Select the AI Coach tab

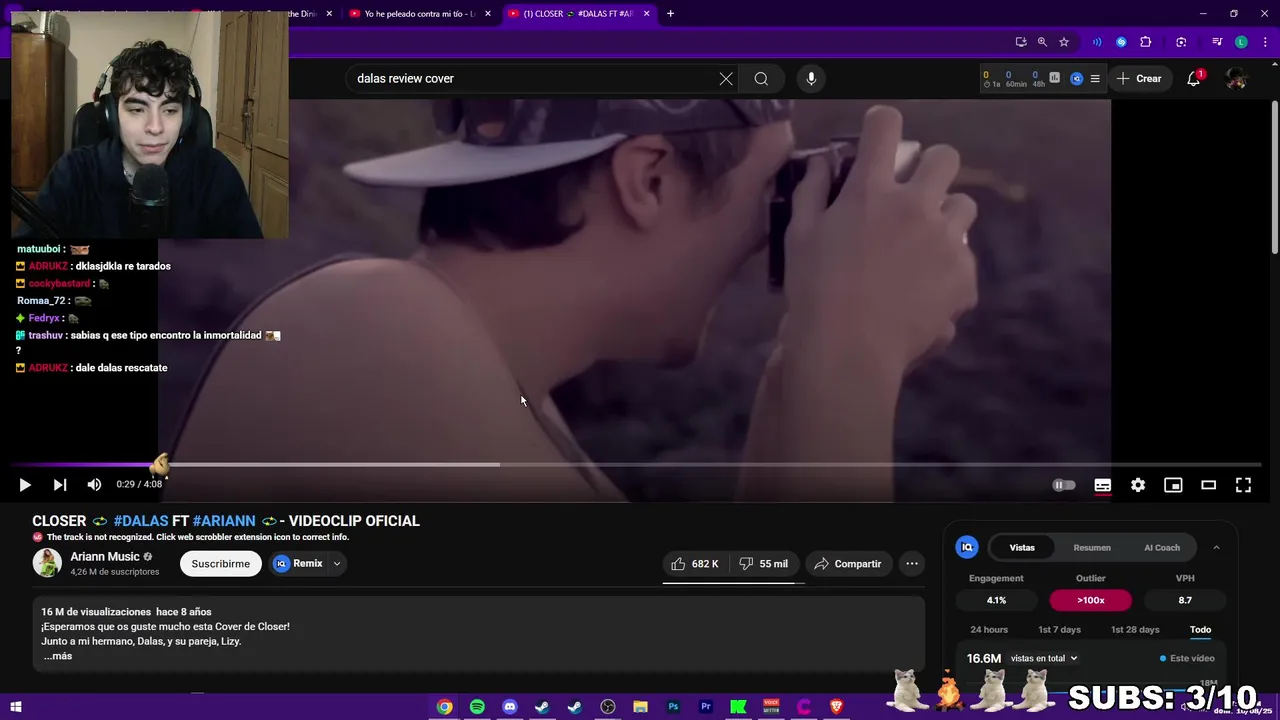coord(1162,548)
